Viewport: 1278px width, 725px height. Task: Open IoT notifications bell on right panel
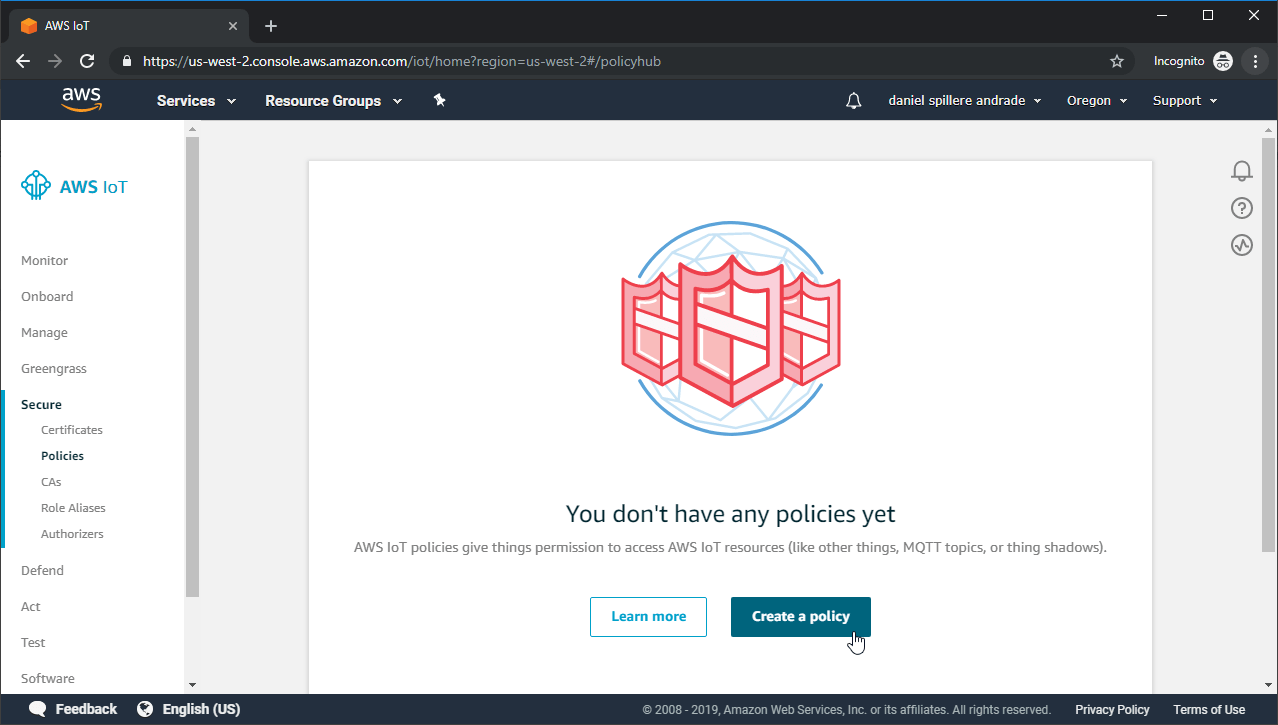click(1241, 171)
